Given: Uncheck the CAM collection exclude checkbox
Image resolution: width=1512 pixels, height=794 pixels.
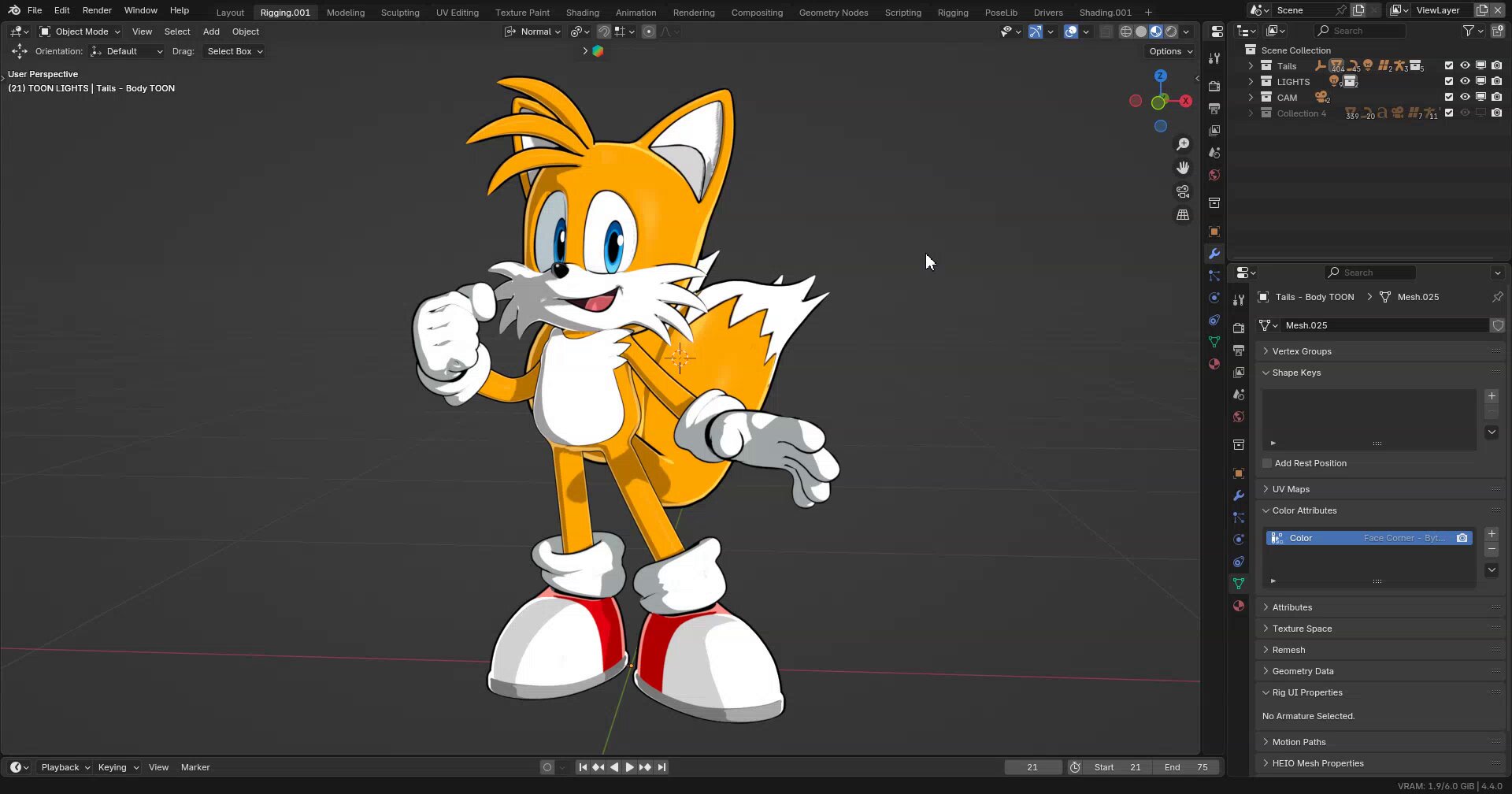Looking at the screenshot, I should click(x=1449, y=97).
